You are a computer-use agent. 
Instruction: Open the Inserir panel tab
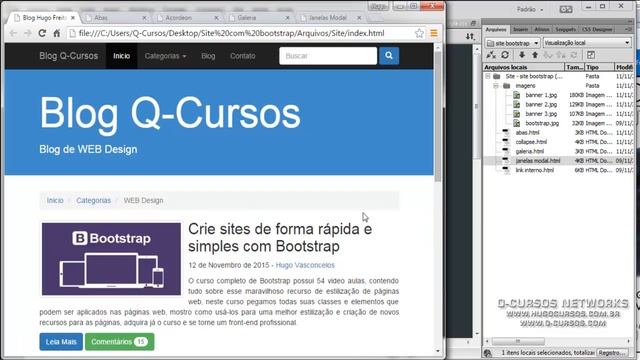click(x=520, y=29)
